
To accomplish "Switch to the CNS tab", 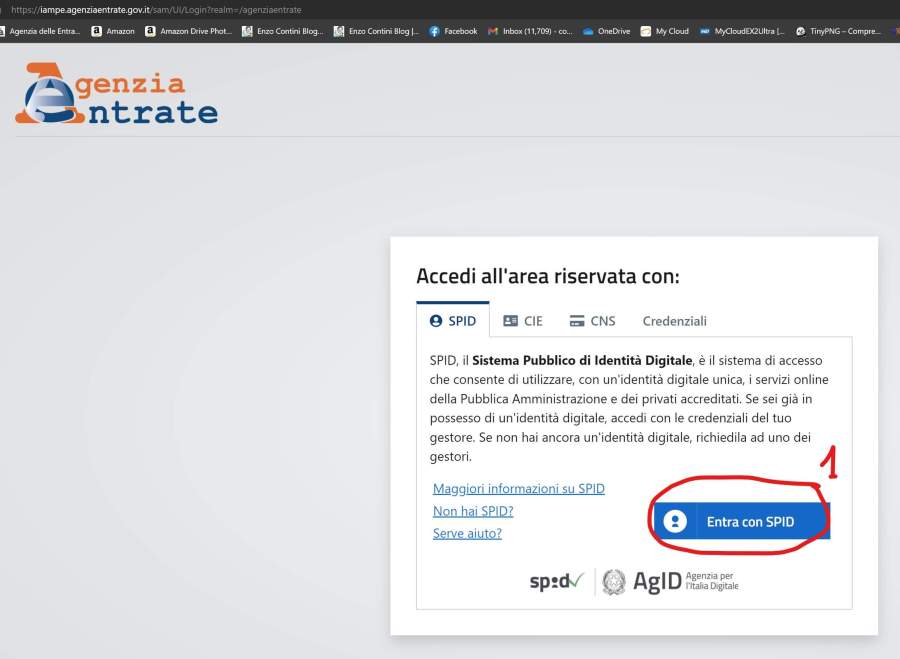I will coord(592,321).
